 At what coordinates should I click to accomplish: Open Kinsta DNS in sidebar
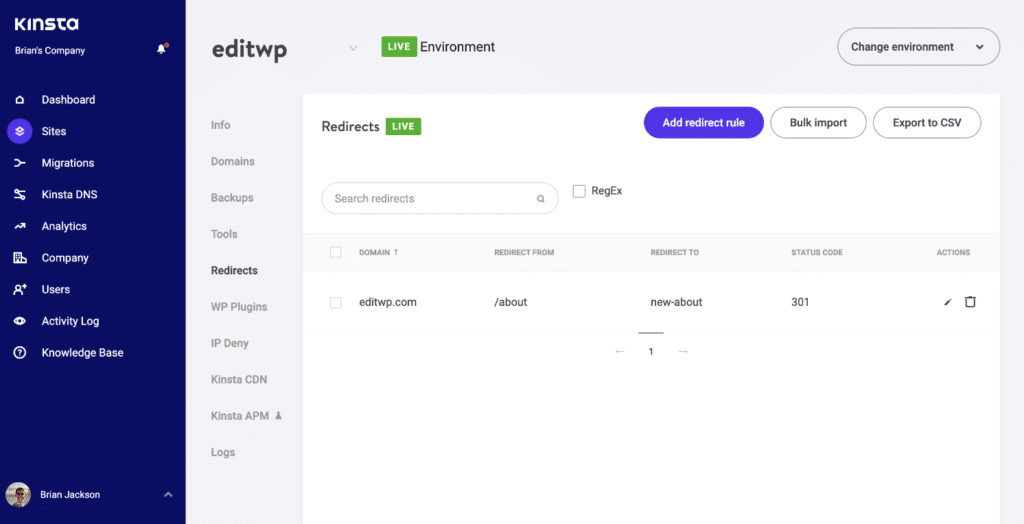click(69, 195)
